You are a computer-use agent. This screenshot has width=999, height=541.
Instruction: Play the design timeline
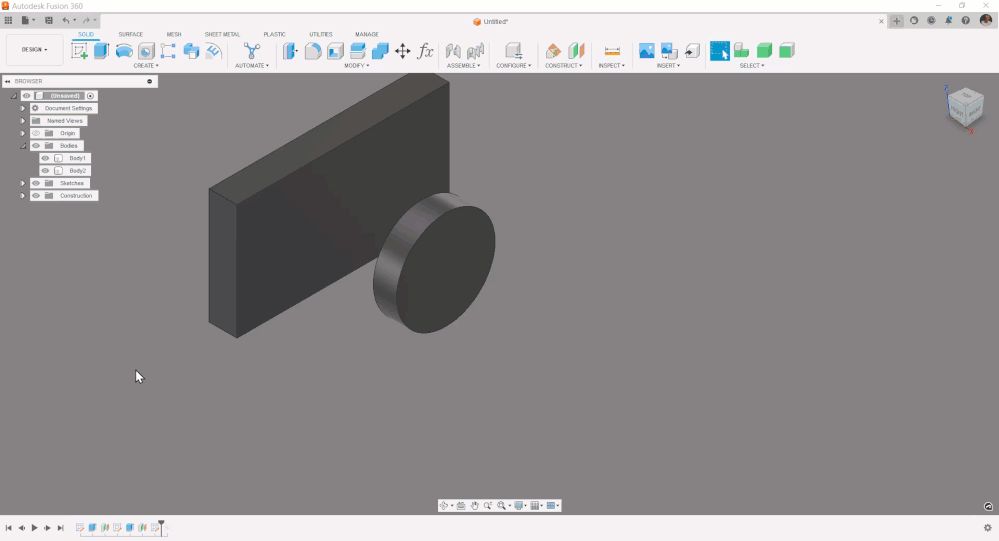(34, 528)
